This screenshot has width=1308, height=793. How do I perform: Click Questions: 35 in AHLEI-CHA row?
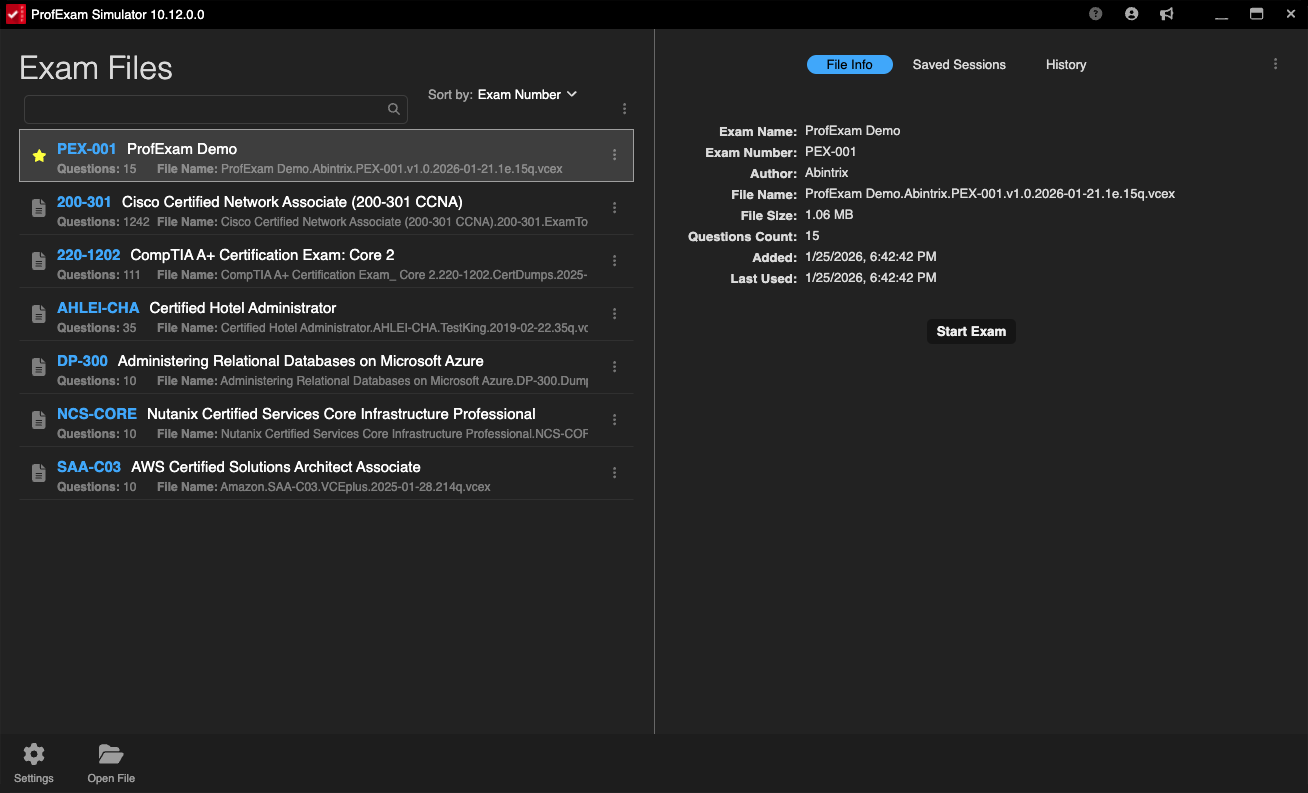97,328
